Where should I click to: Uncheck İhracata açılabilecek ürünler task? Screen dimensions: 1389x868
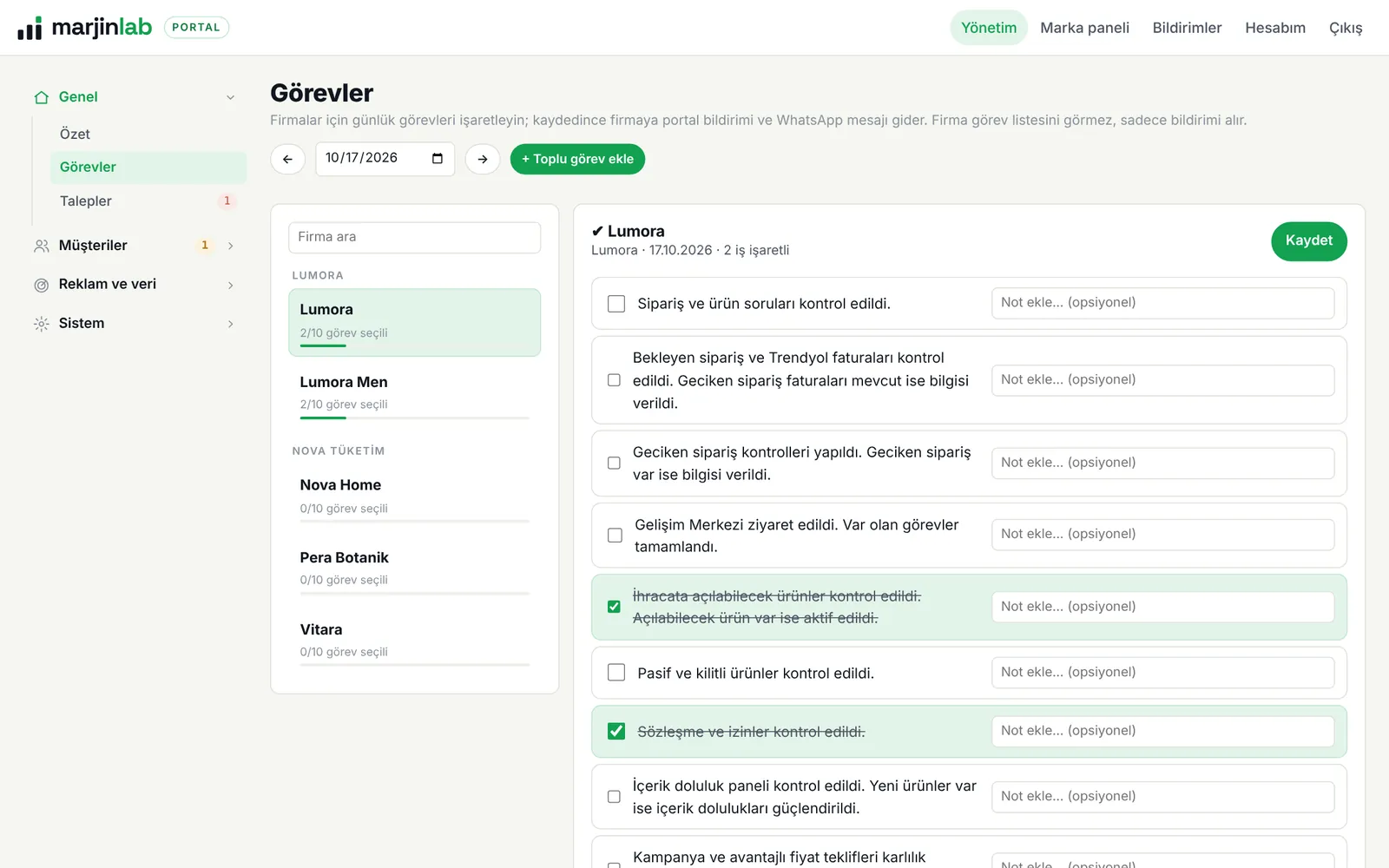(x=614, y=607)
